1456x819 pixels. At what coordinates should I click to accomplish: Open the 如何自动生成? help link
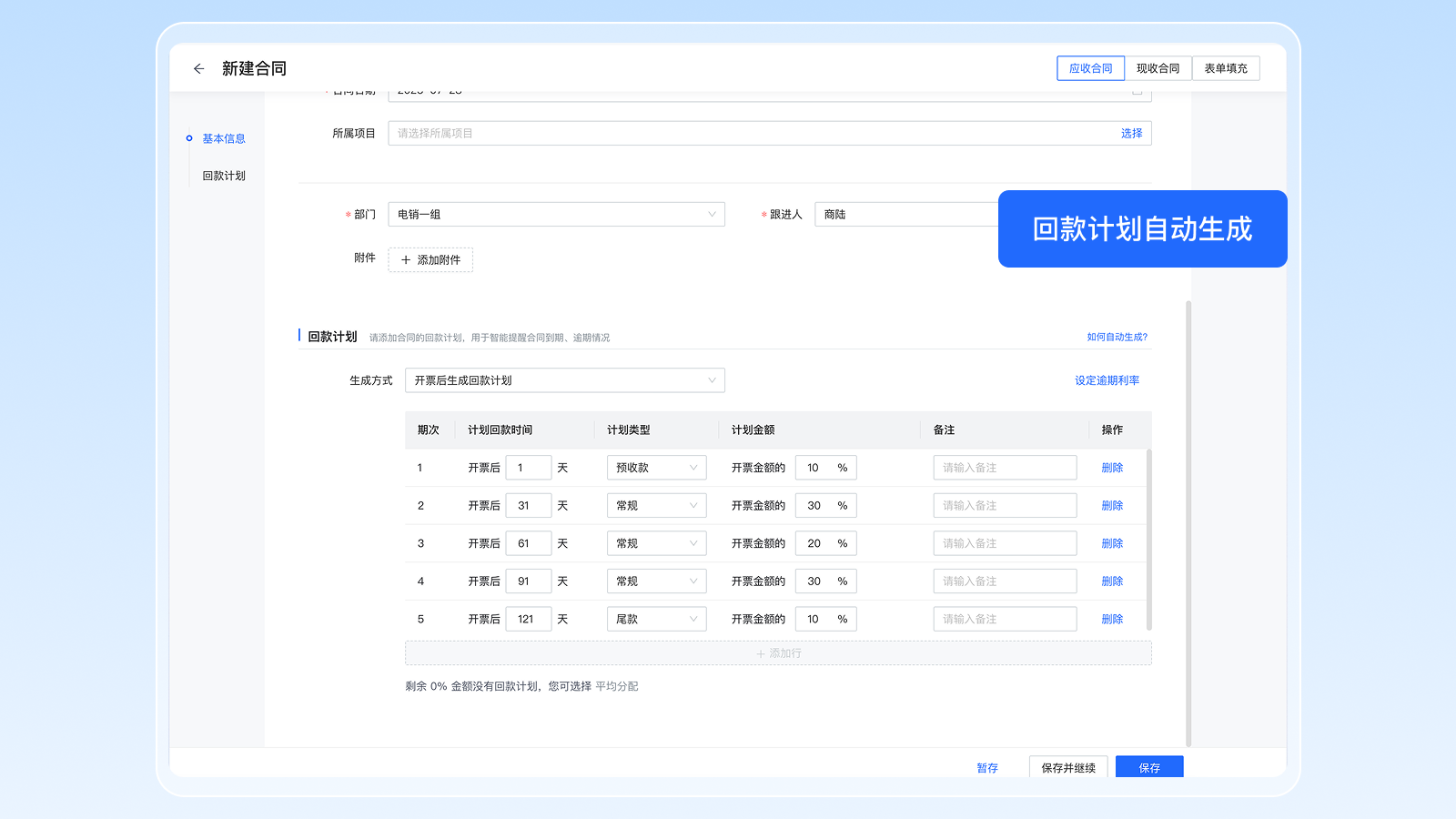pyautogui.click(x=1117, y=337)
